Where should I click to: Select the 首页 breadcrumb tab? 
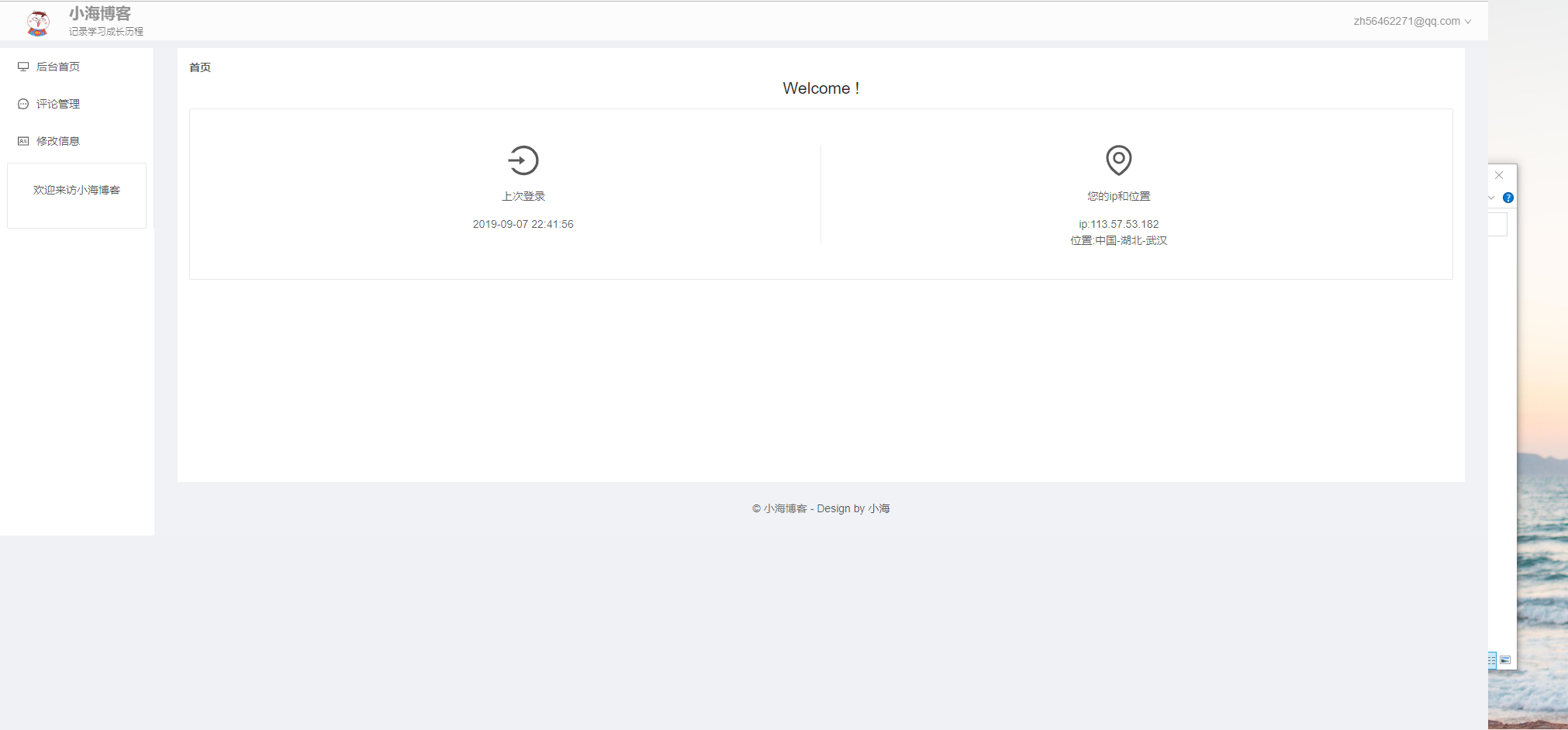click(x=200, y=67)
